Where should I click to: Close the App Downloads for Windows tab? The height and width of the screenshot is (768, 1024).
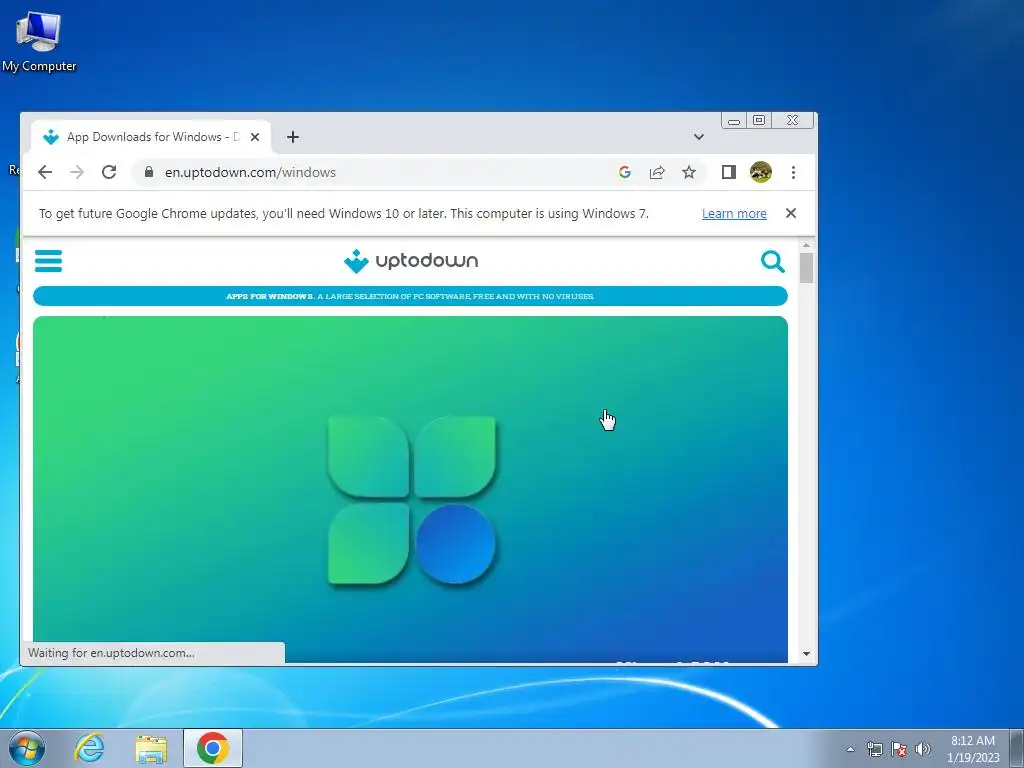click(255, 137)
